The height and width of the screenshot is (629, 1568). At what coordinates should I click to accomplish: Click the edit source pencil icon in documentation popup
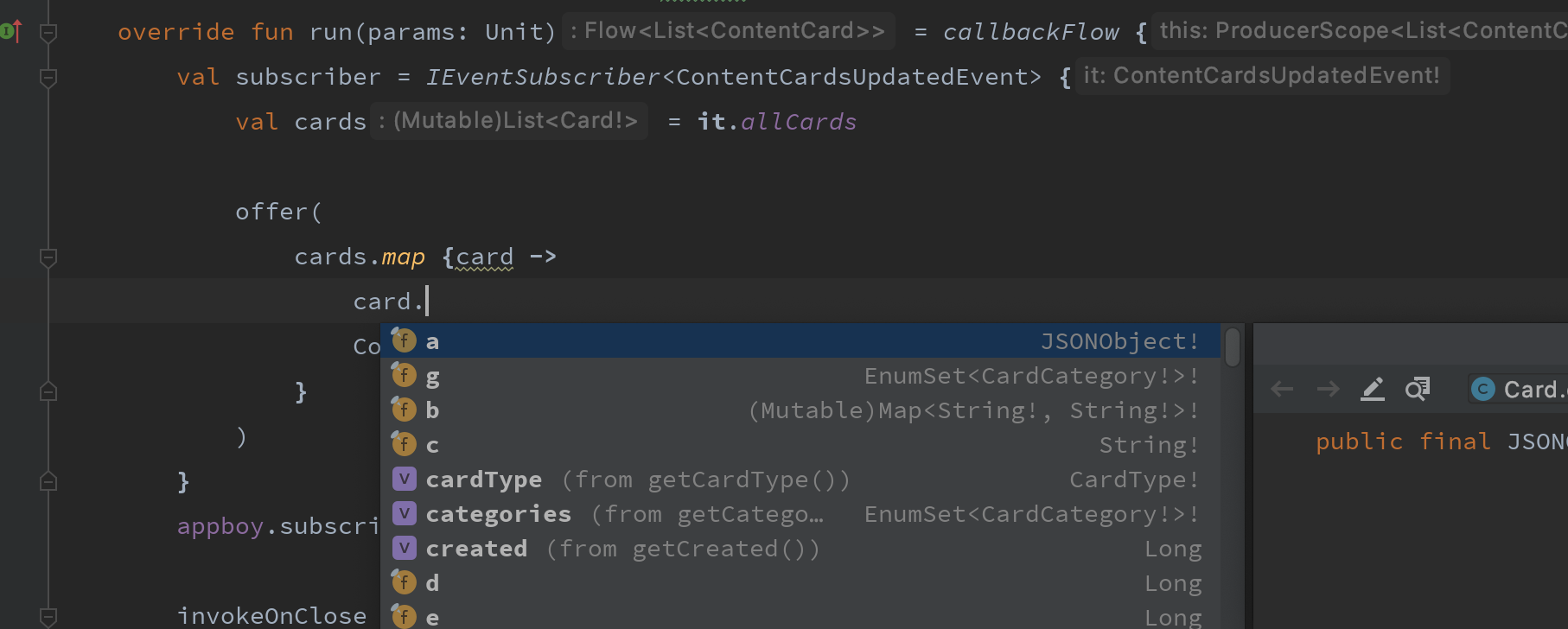(1373, 389)
